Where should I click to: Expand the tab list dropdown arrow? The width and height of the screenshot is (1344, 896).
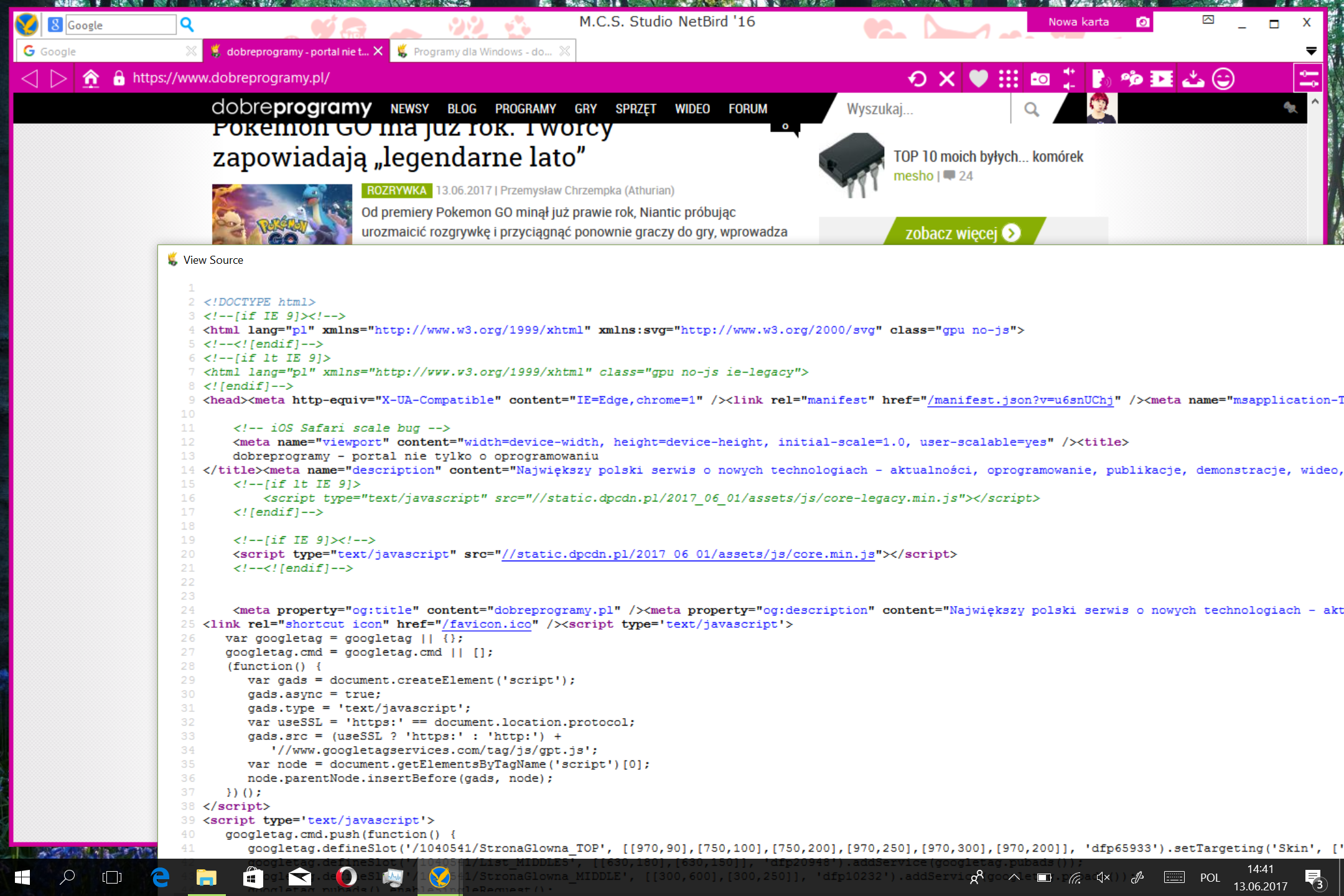click(x=1311, y=51)
